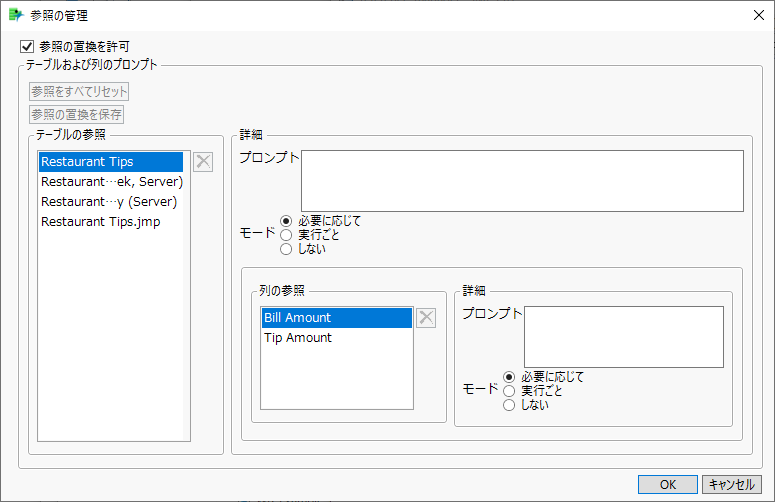Click the table プロンプト text field
This screenshot has width=775, height=502.
pyautogui.click(x=522, y=181)
